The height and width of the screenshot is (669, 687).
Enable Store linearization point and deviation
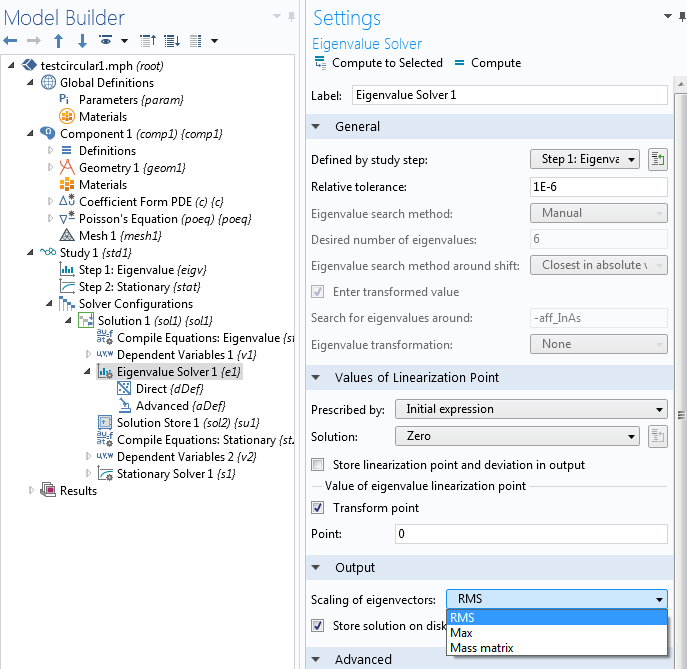point(318,465)
